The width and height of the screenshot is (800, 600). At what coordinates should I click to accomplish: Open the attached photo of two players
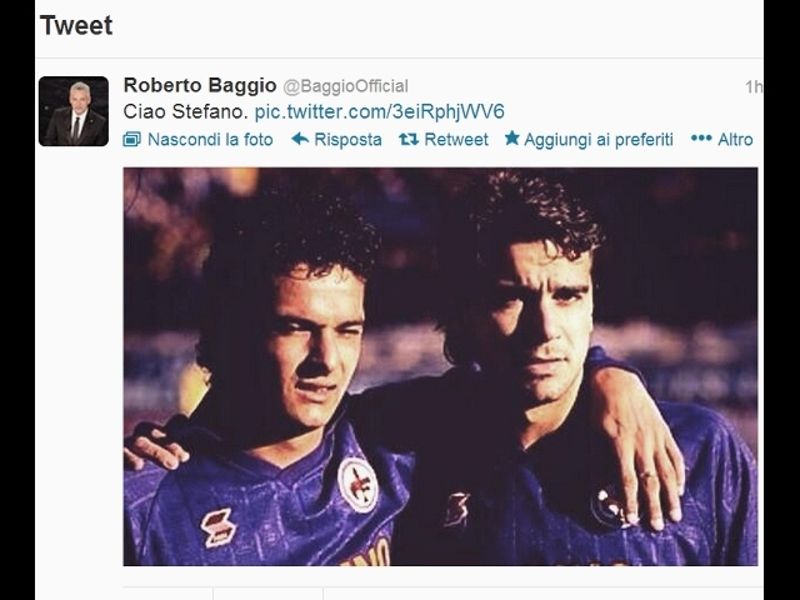tap(440, 366)
